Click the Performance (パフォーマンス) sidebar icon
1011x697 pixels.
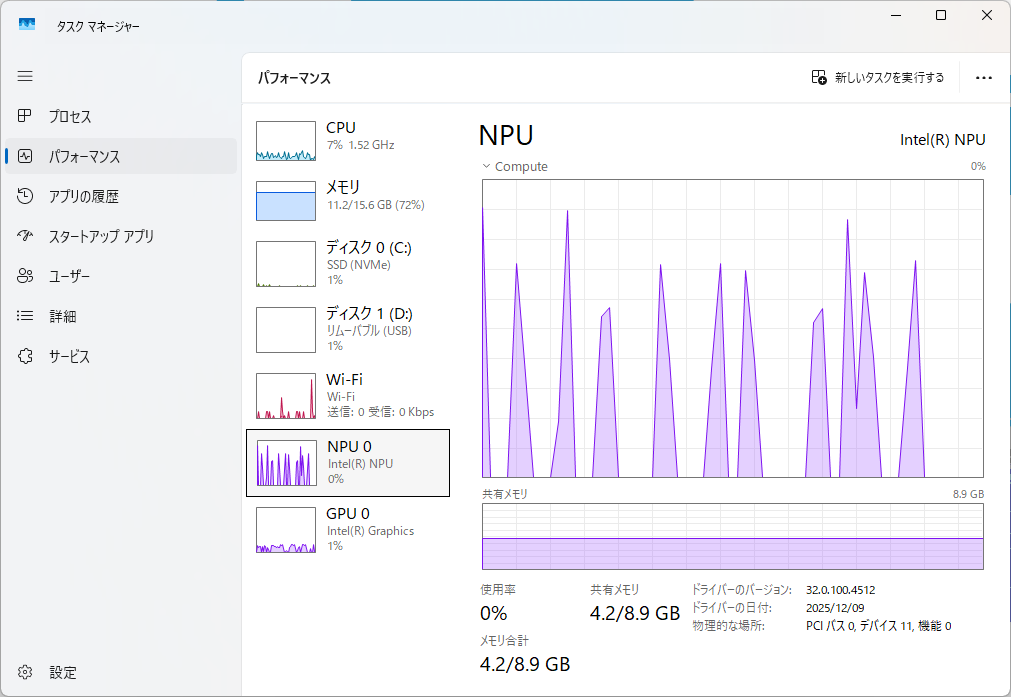(25, 156)
